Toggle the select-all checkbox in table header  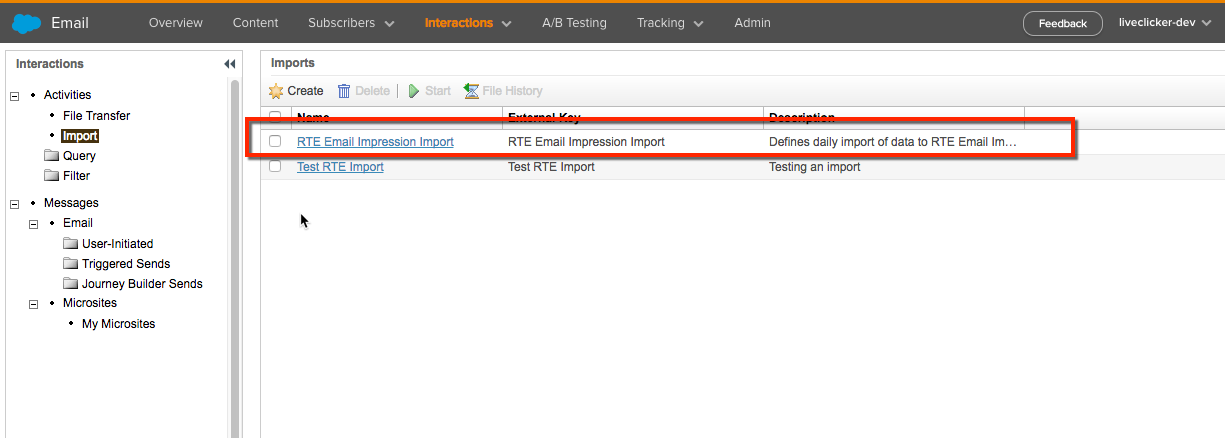tap(275, 117)
